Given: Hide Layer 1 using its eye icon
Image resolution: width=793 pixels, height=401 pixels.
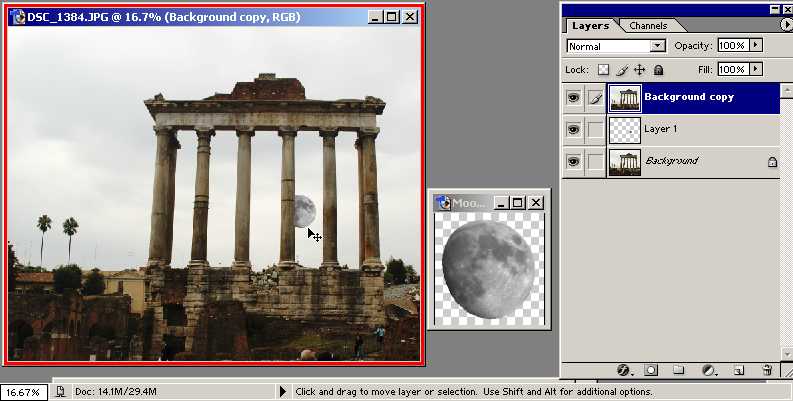Looking at the screenshot, I should click(x=573, y=129).
